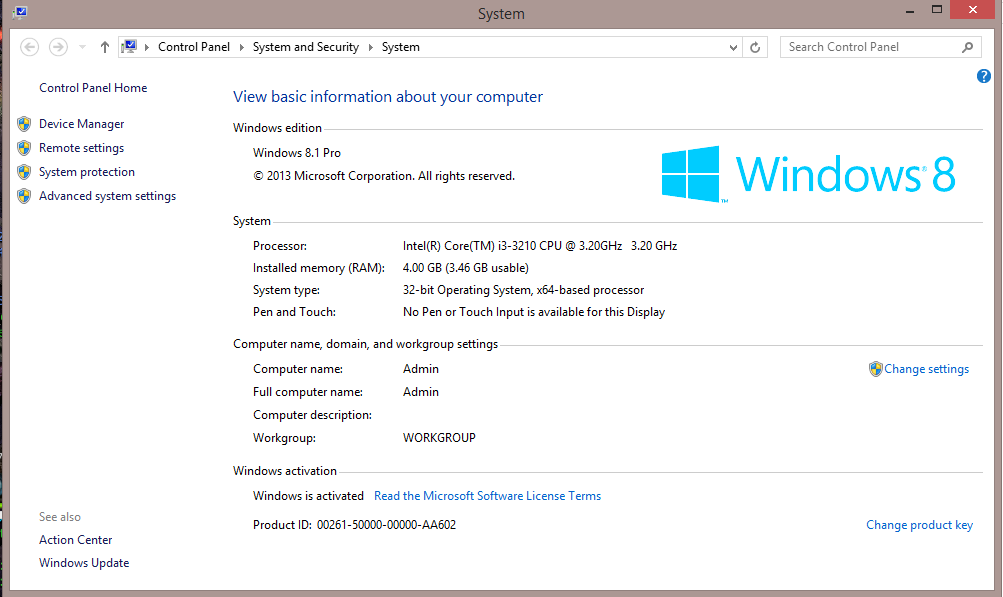The image size is (1003, 597).
Task: Select System breadcrumb item
Action: (x=400, y=47)
